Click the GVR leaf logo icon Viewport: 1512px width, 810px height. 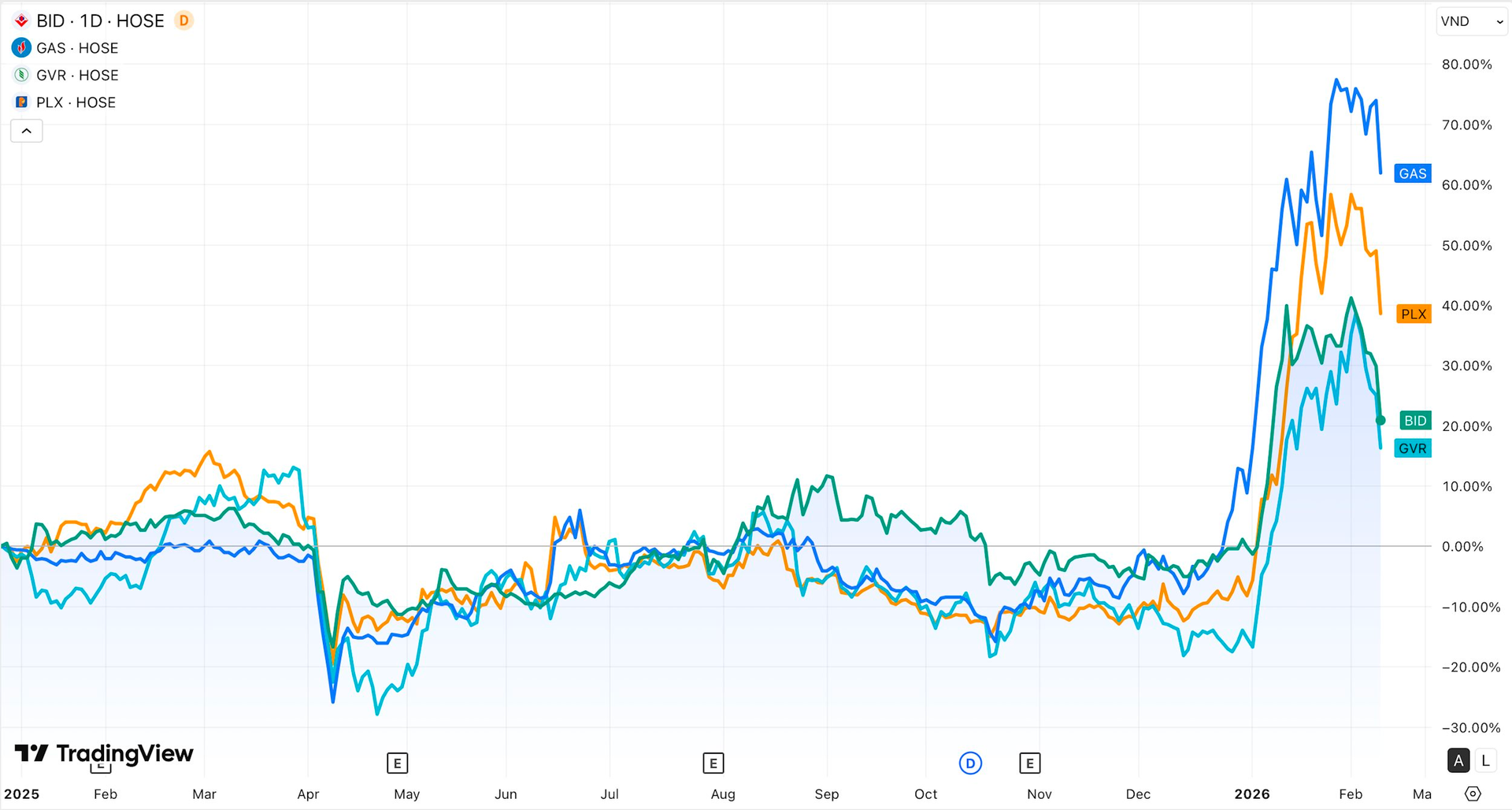(x=21, y=75)
